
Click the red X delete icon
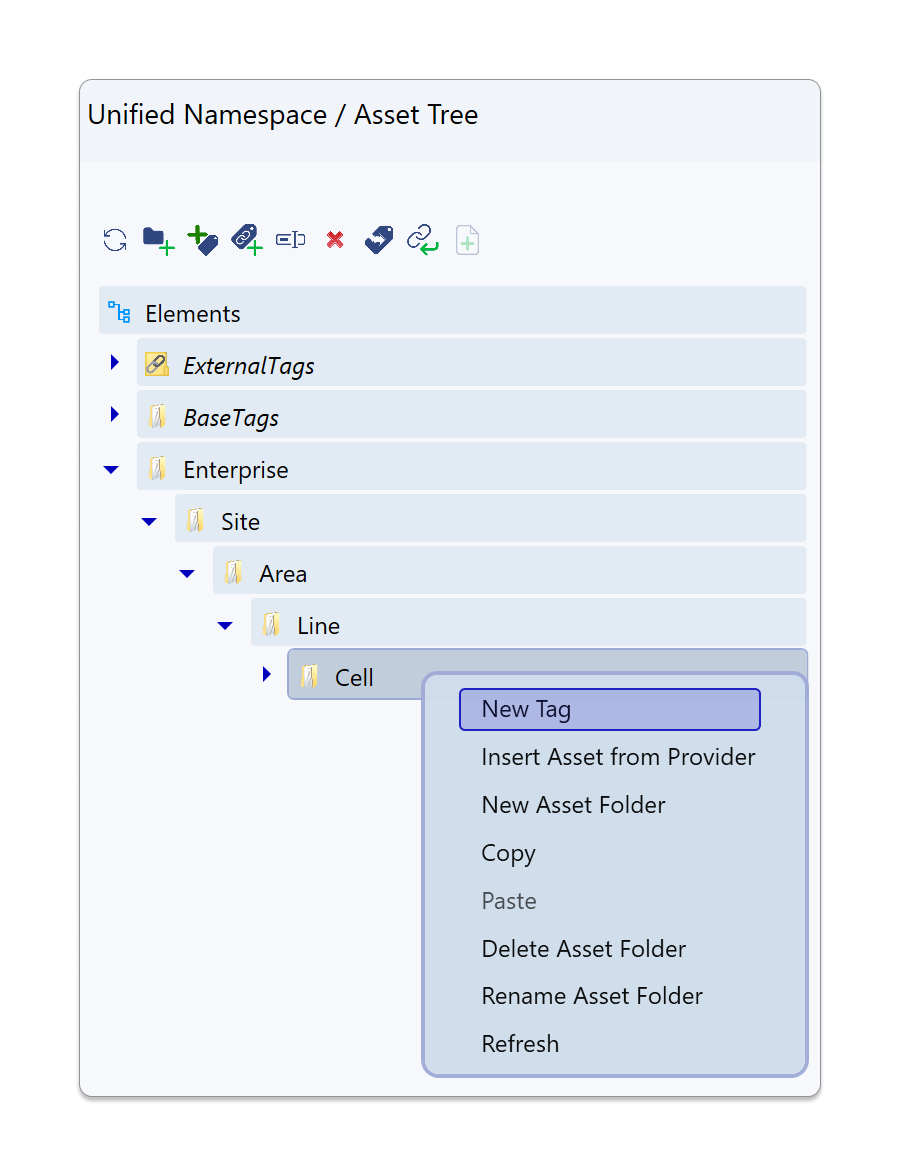(x=335, y=240)
